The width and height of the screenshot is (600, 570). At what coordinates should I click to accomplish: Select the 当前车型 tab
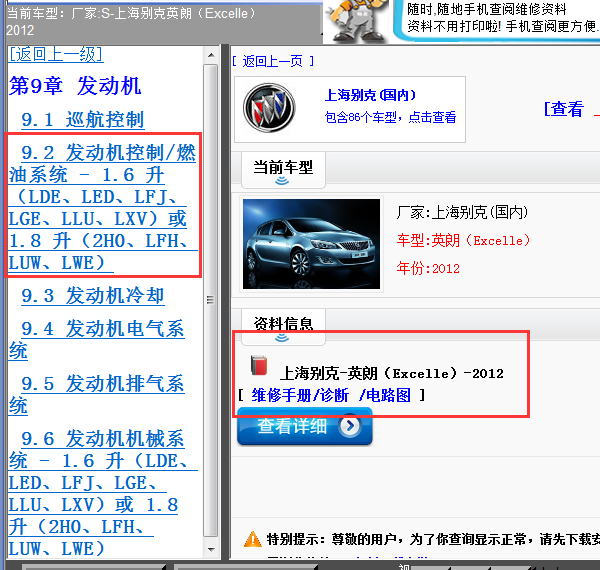coord(283,170)
